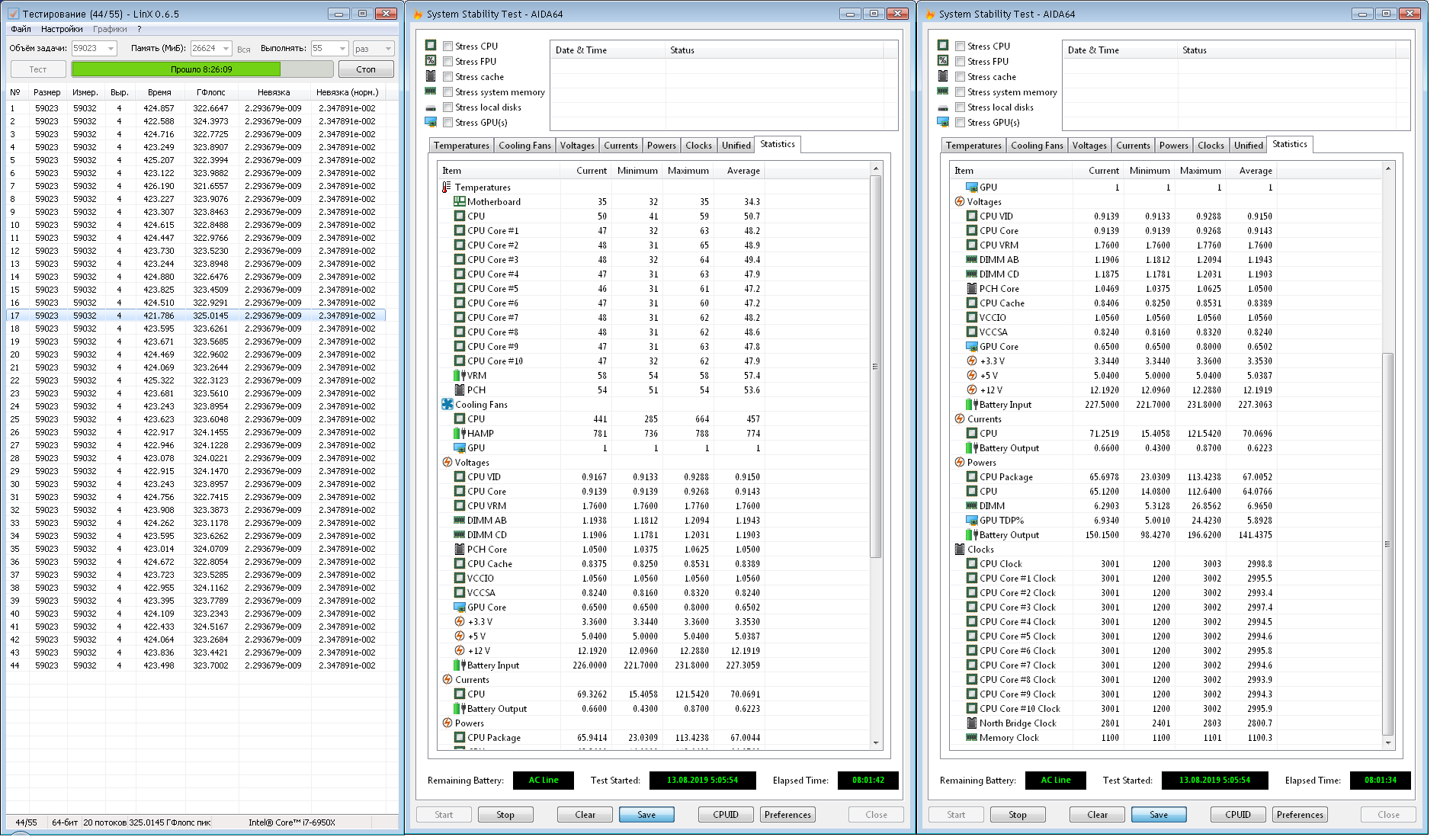Click the Battery Input icon in right window

point(971,405)
